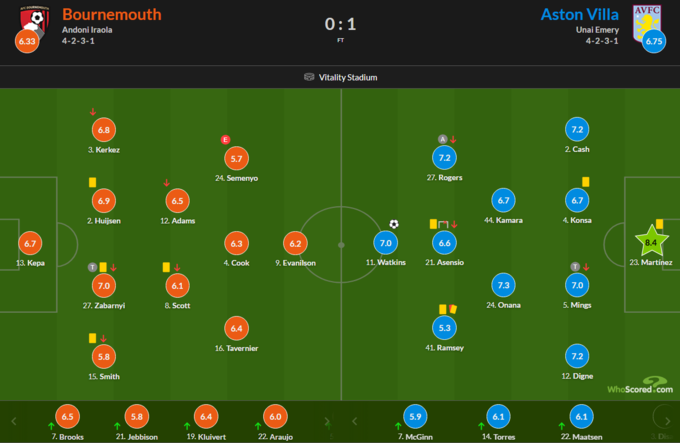Open the Aston Villa team name link
This screenshot has width=680, height=443.
[580, 14]
